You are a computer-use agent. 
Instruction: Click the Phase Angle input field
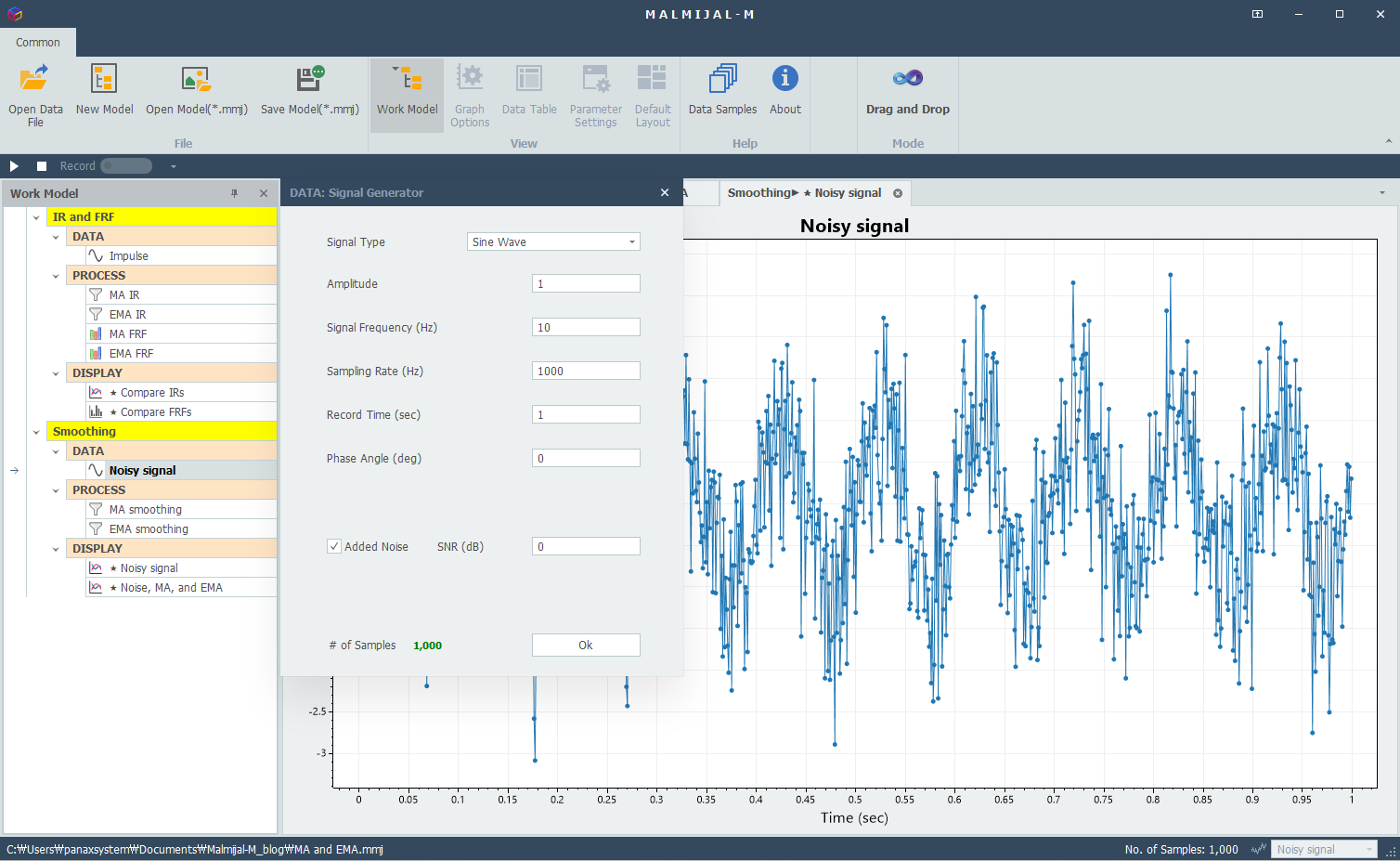(586, 459)
